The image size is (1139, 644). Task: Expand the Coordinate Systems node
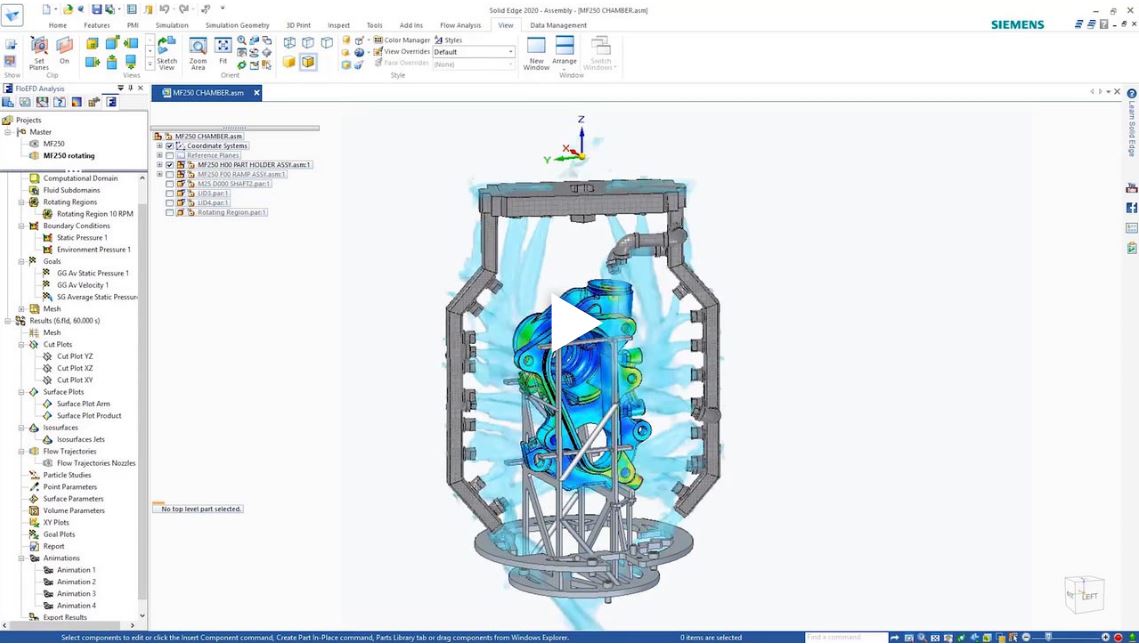(x=160, y=146)
